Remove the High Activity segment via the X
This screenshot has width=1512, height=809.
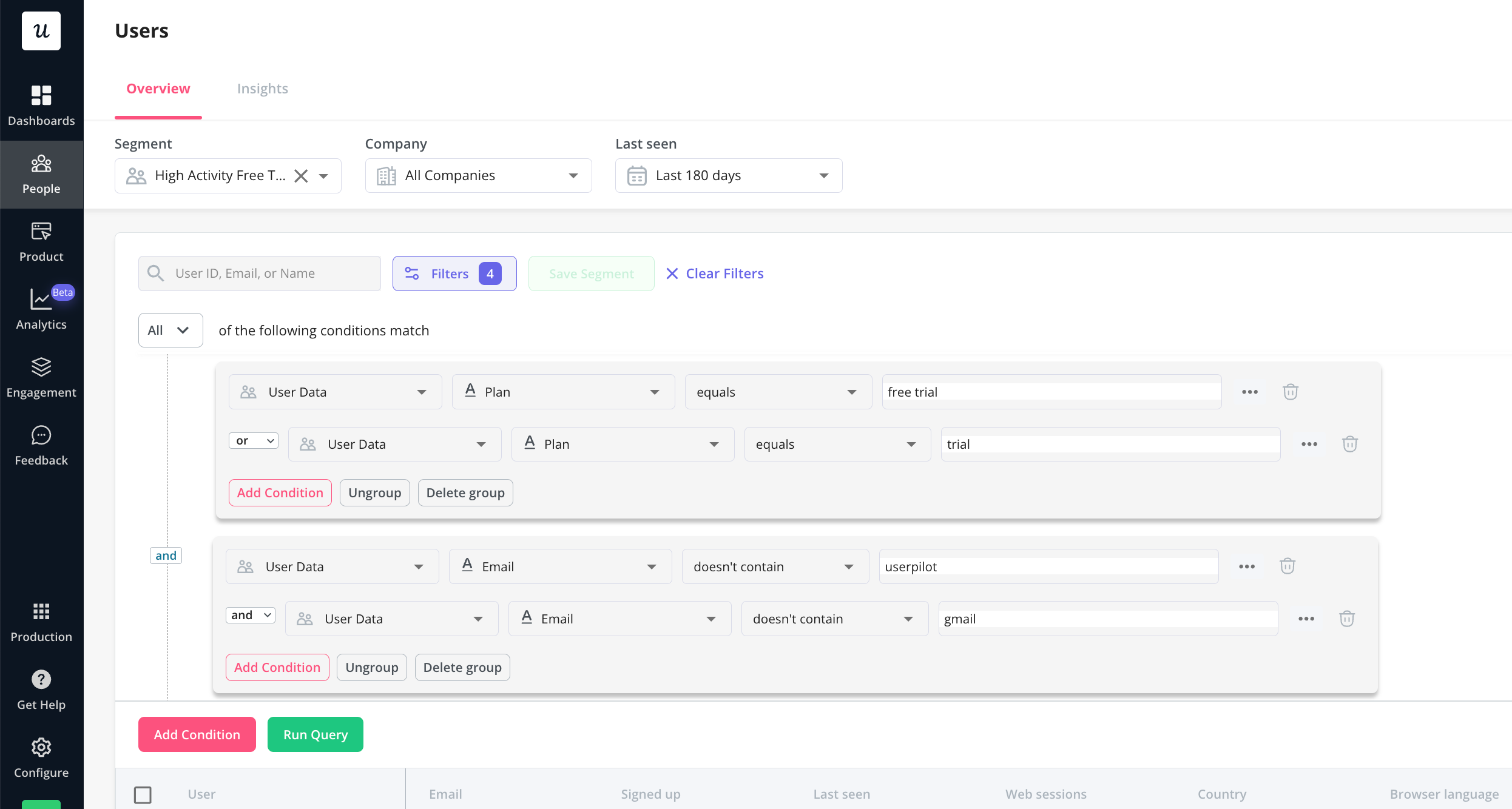coord(301,175)
